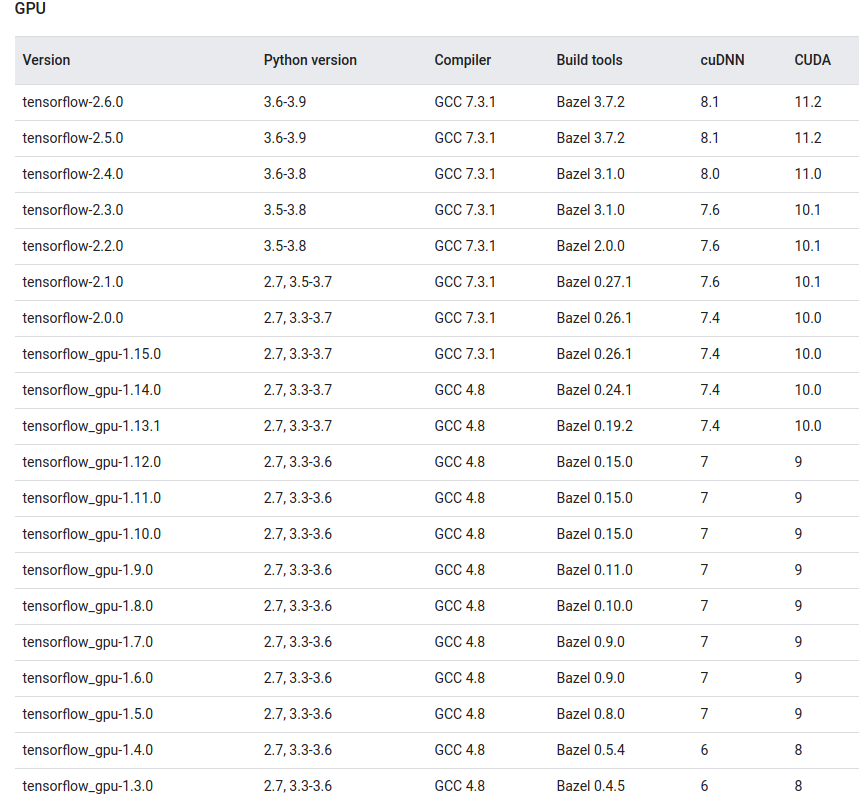Click CUDA 10.1 in tensorflow-2.3.0 row
Image resolution: width=859 pixels, height=803 pixels.
(x=807, y=210)
